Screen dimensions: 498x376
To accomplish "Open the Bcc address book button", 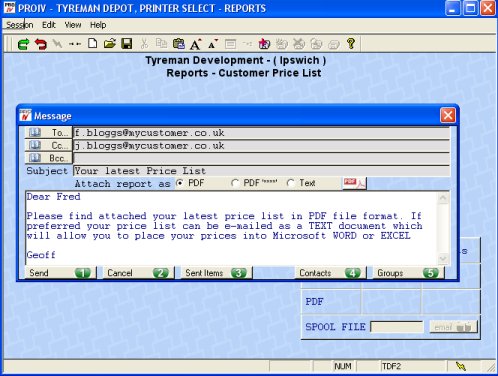I will pos(49,158).
